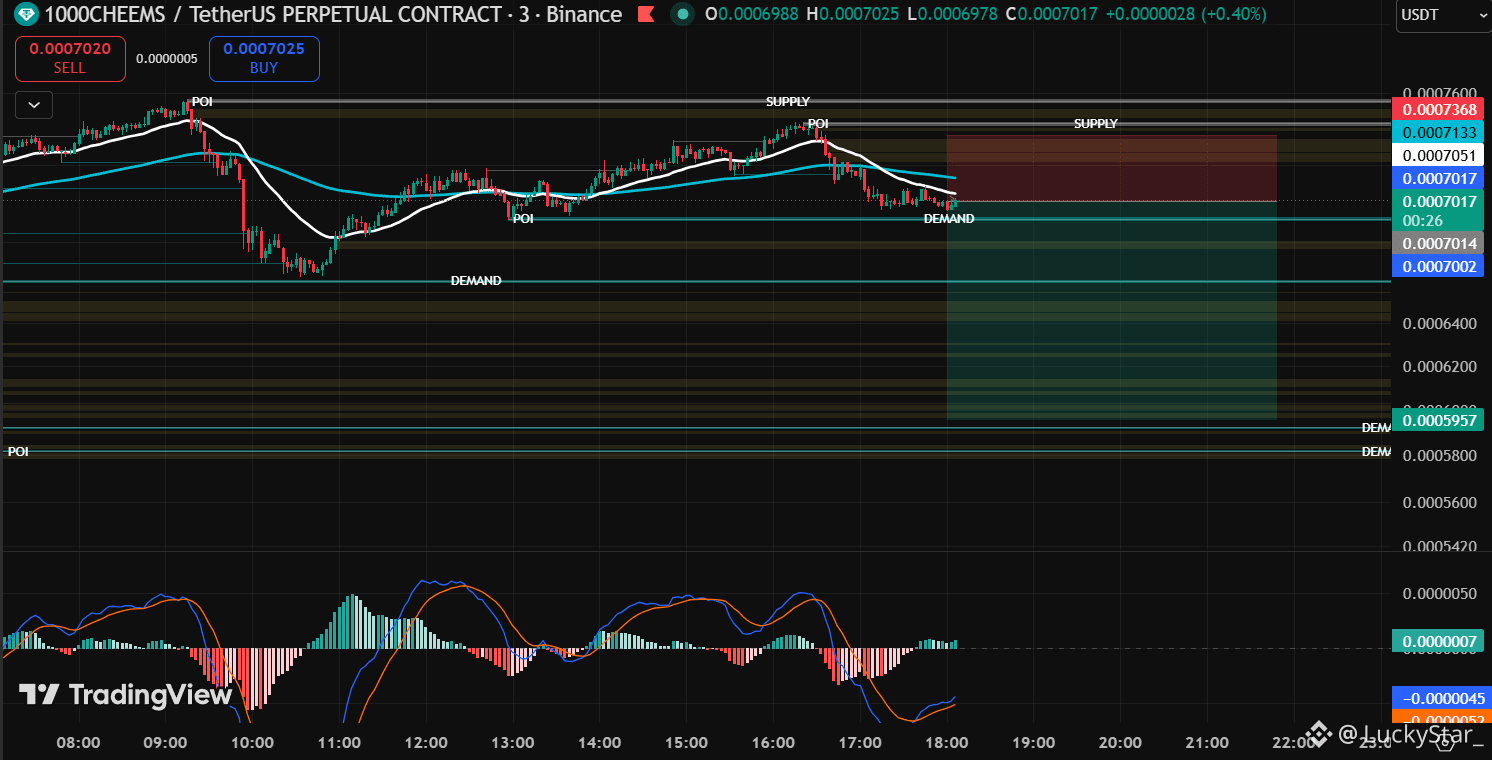Click the white 0.0007051 price label
The height and width of the screenshot is (760, 1492).
(1439, 155)
